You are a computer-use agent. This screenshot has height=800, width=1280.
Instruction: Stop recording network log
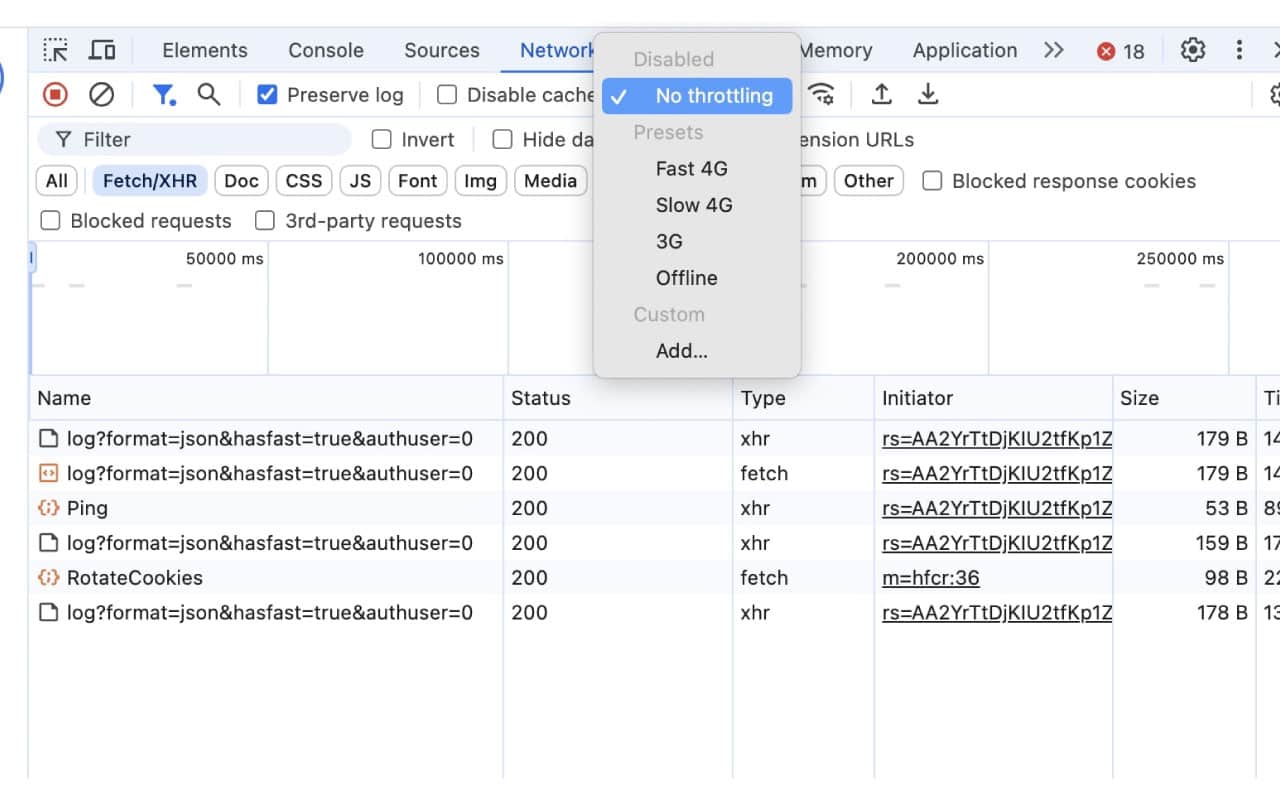click(57, 94)
